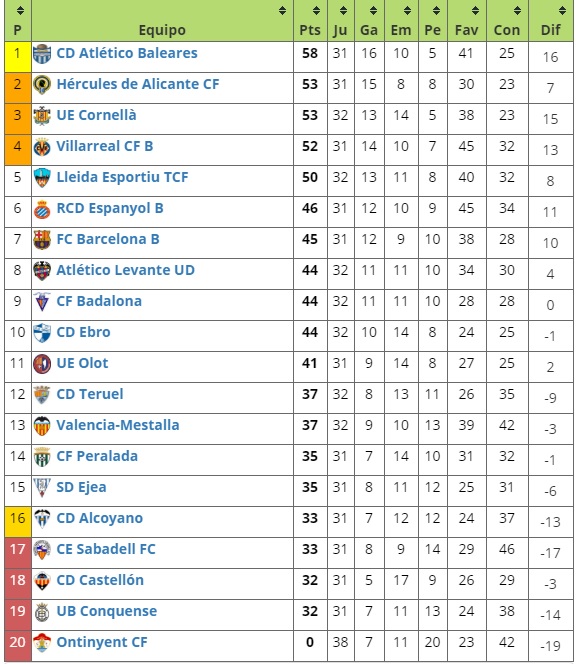Sort table by Dif column arrows
The height and width of the screenshot is (664, 582).
point(562,11)
